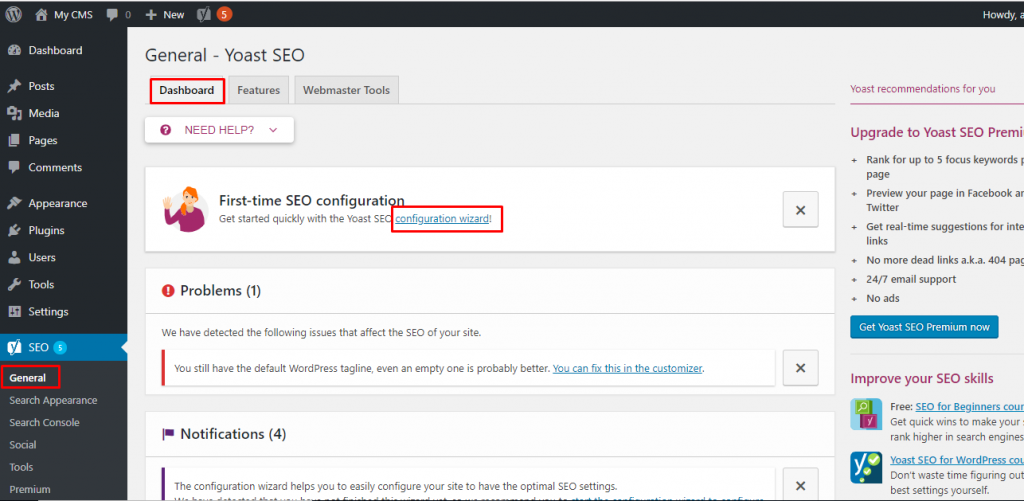Dismiss the default tagline problem notice
The width and height of the screenshot is (1024, 501).
[x=801, y=367]
